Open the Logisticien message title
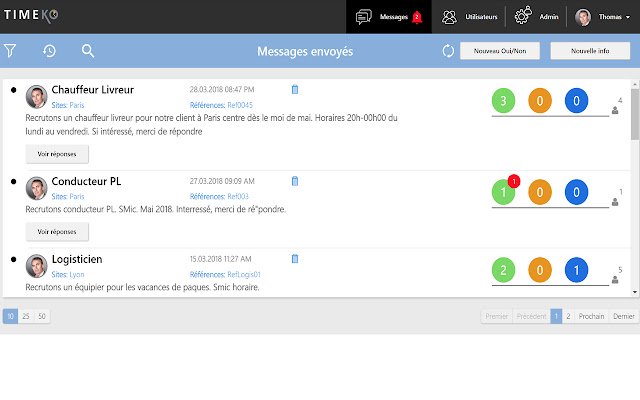 pyautogui.click(x=77, y=259)
